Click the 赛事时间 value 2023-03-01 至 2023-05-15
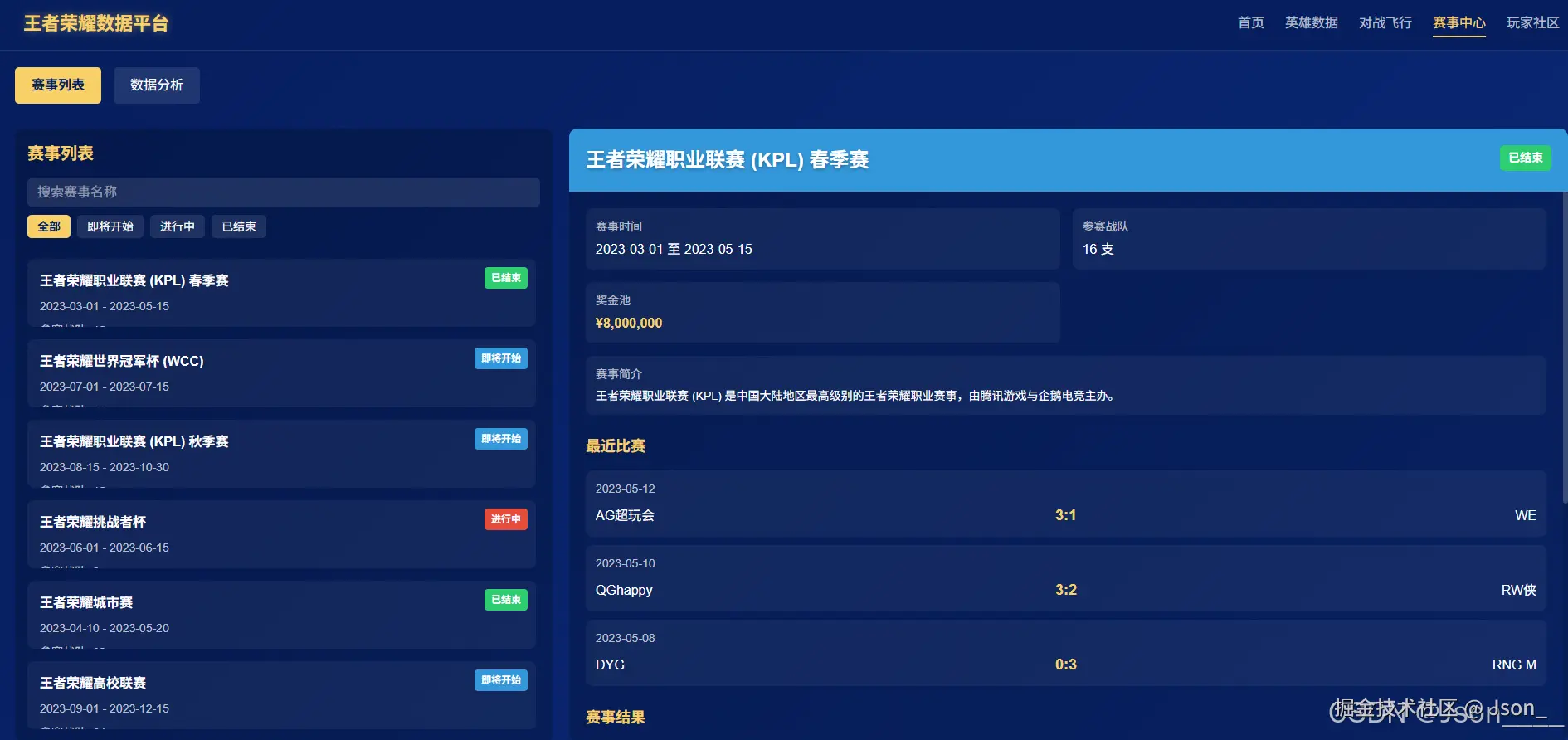 pos(674,249)
